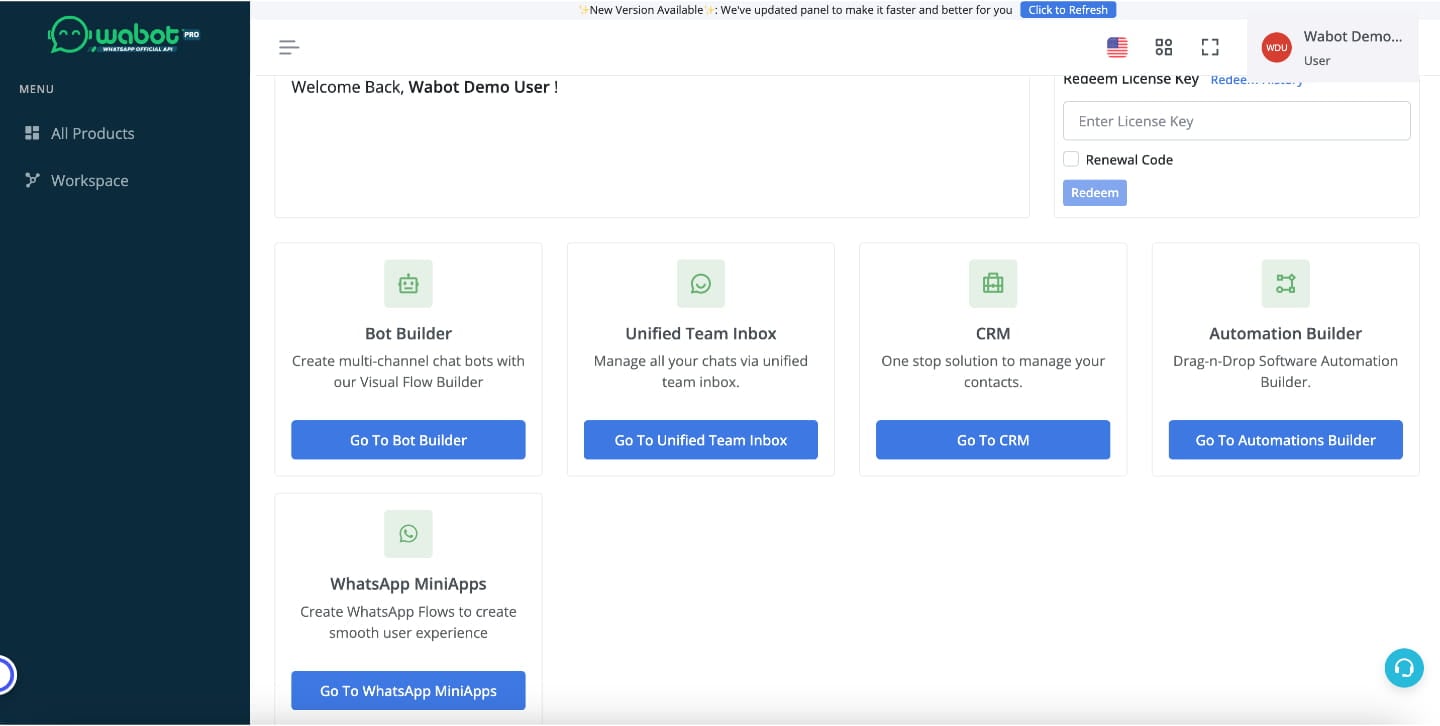Click the Bot Builder robot icon

pyautogui.click(x=408, y=284)
